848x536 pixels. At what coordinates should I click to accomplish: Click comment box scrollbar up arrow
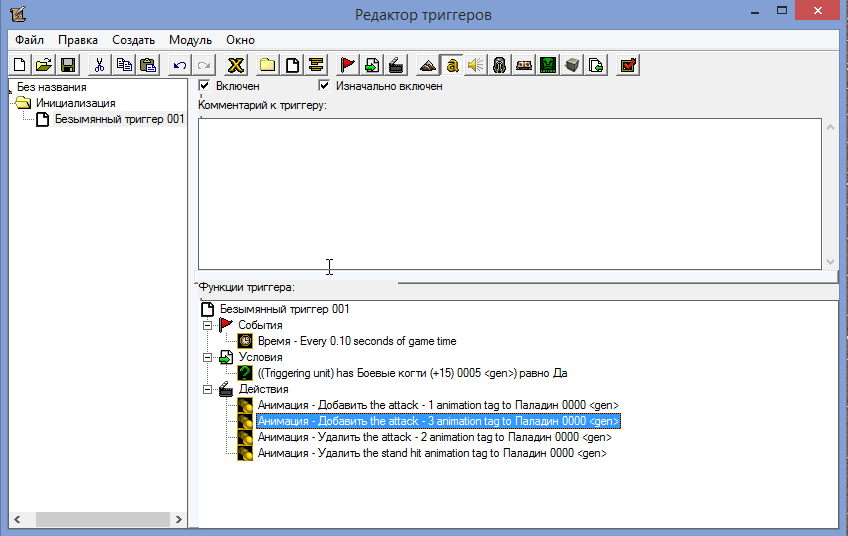[830, 128]
